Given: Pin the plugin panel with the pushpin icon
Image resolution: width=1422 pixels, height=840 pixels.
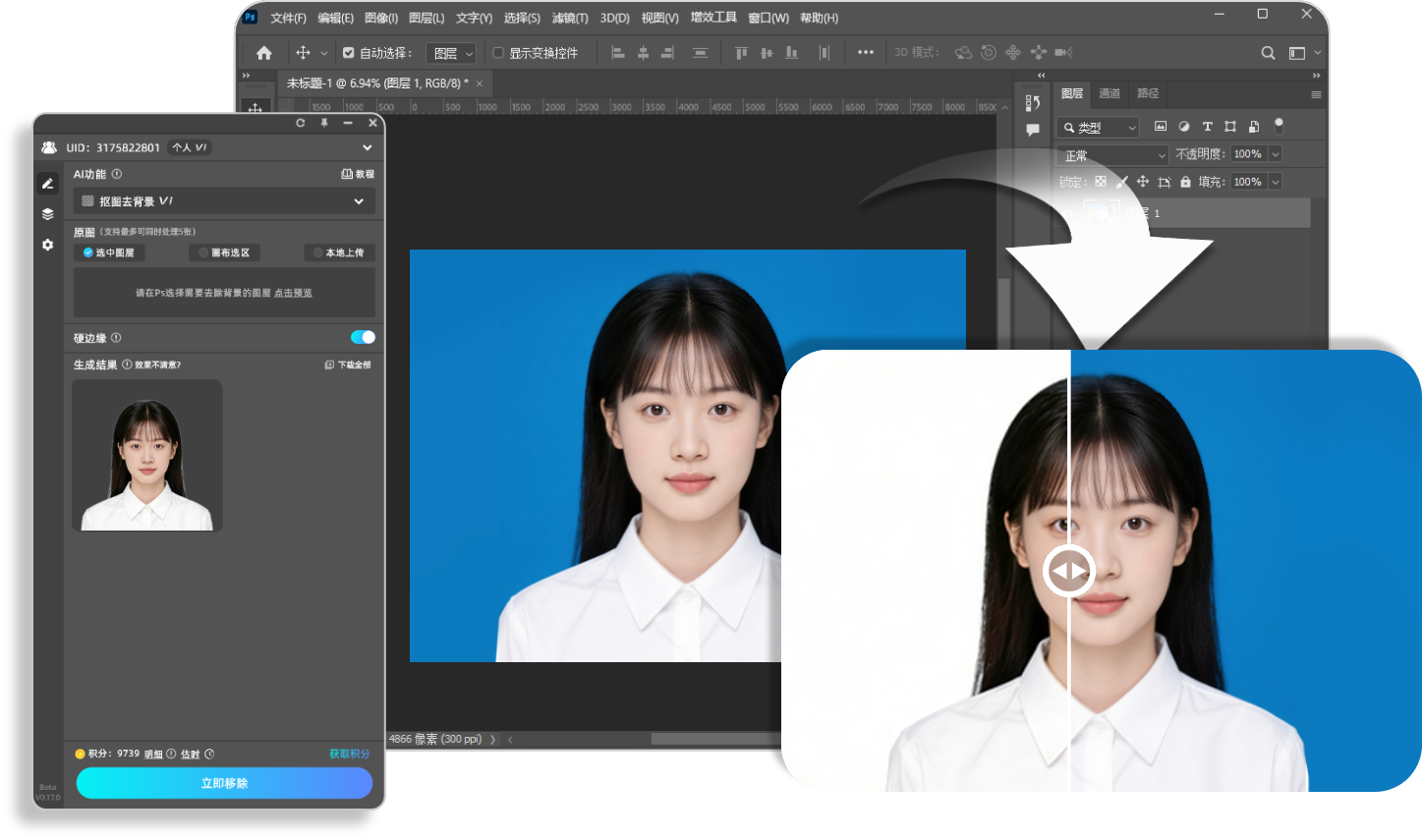Looking at the screenshot, I should pyautogui.click(x=324, y=123).
